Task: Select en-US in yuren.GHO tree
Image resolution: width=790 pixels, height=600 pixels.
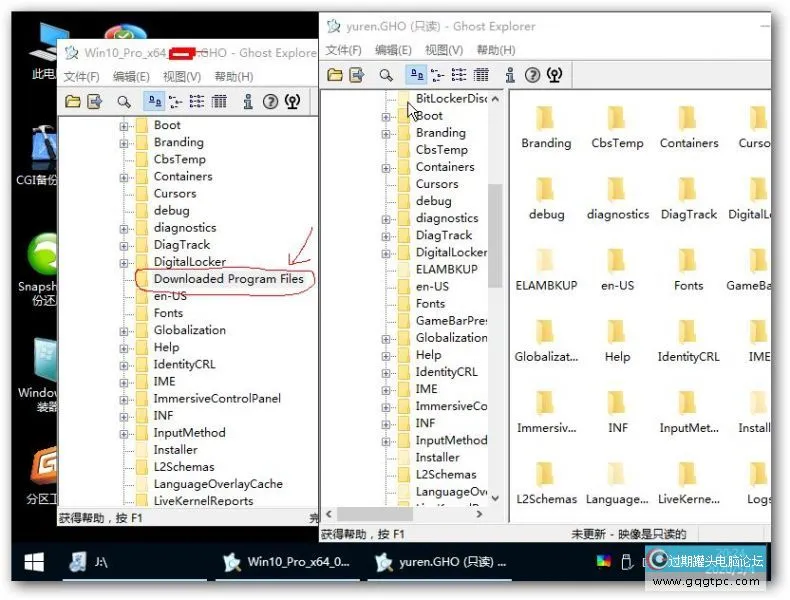Action: (432, 287)
